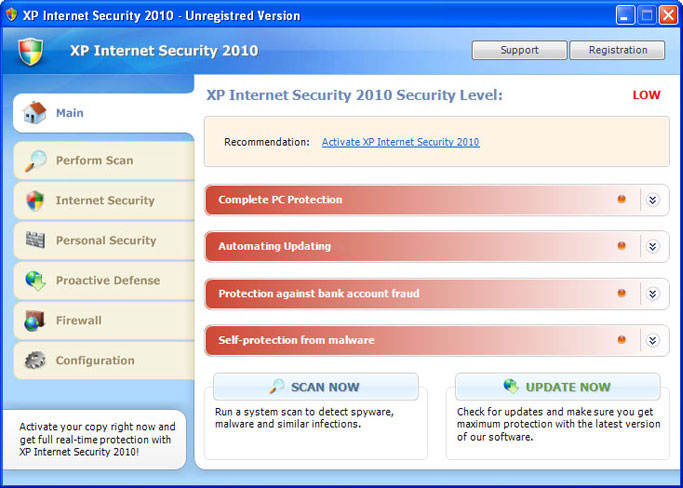Click the red LOW security level text
This screenshot has width=683, height=488.
click(x=646, y=95)
